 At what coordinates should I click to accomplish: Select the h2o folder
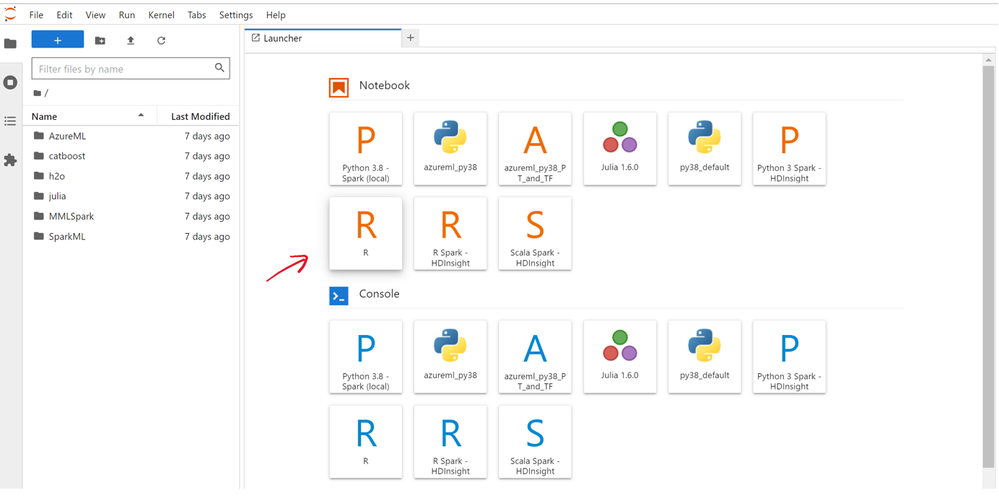(131, 176)
